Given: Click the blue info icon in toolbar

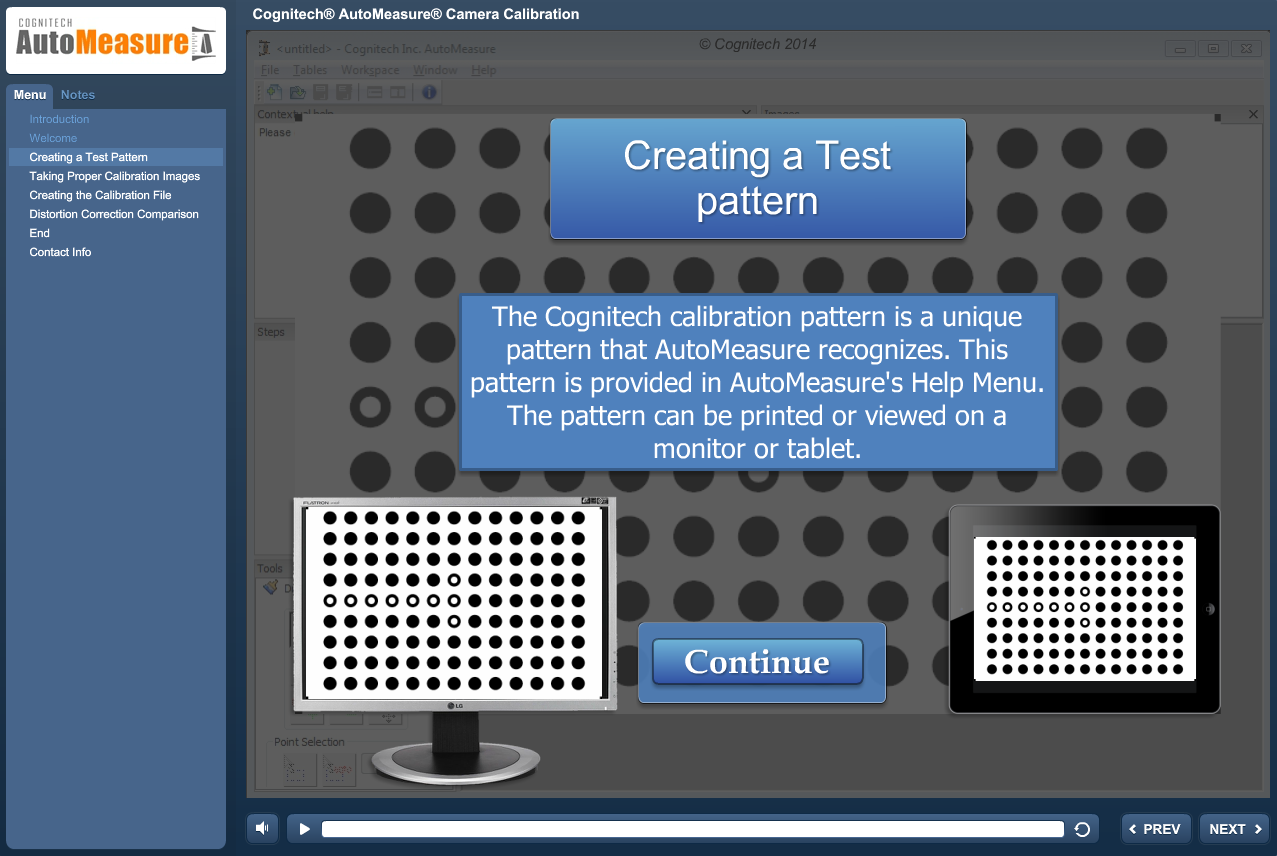Looking at the screenshot, I should 429,92.
